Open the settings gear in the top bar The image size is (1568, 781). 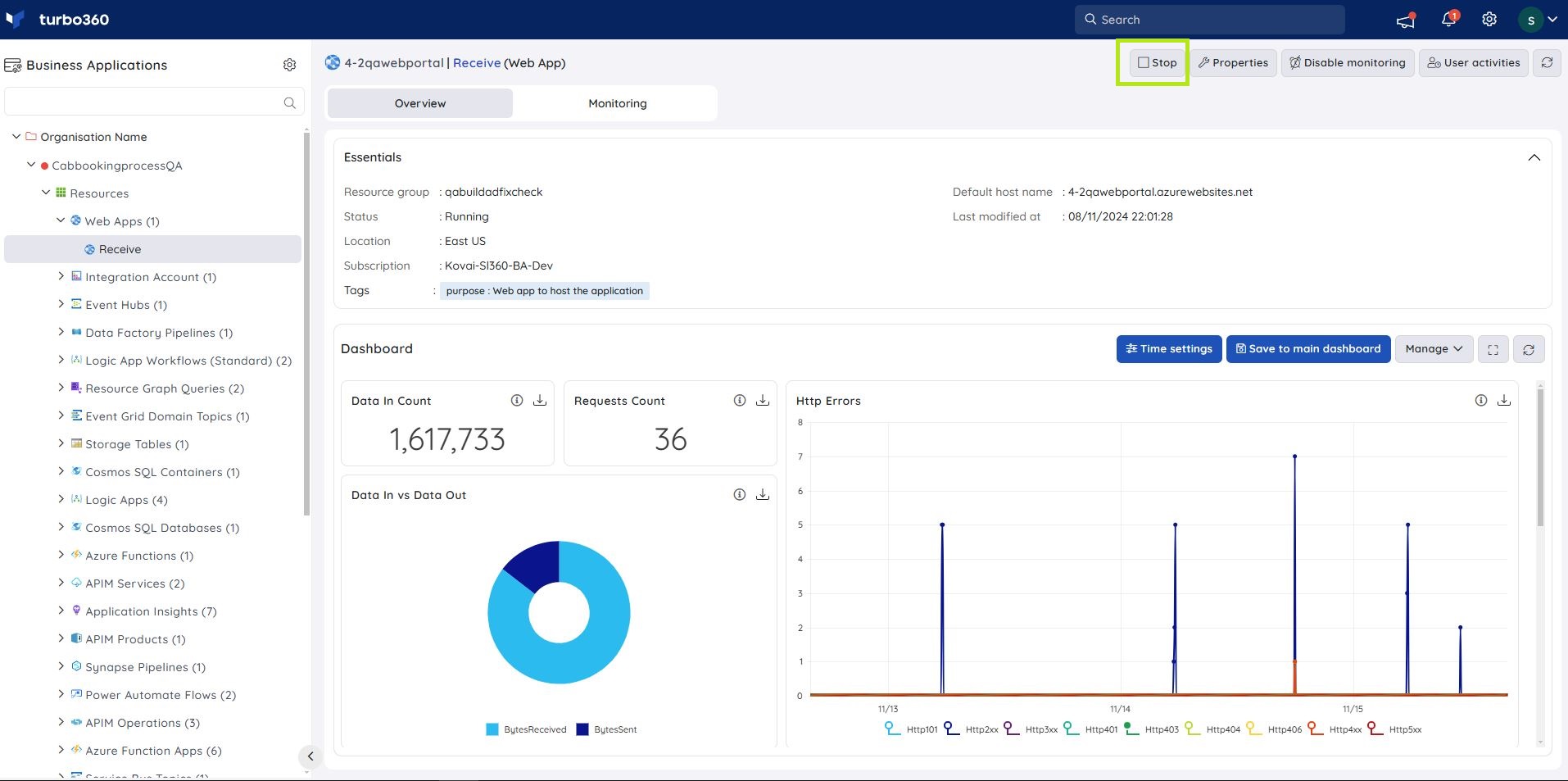point(1489,19)
